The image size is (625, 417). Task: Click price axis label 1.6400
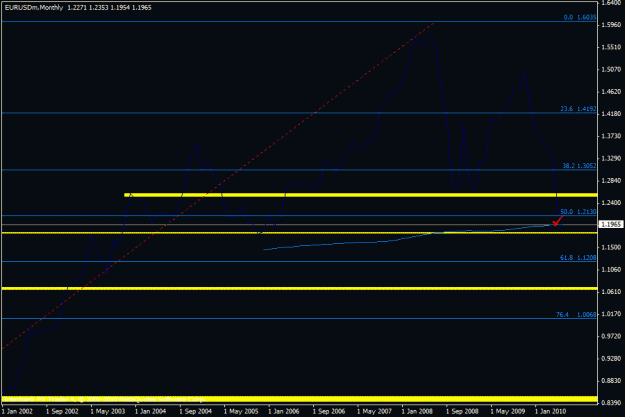[x=611, y=3]
